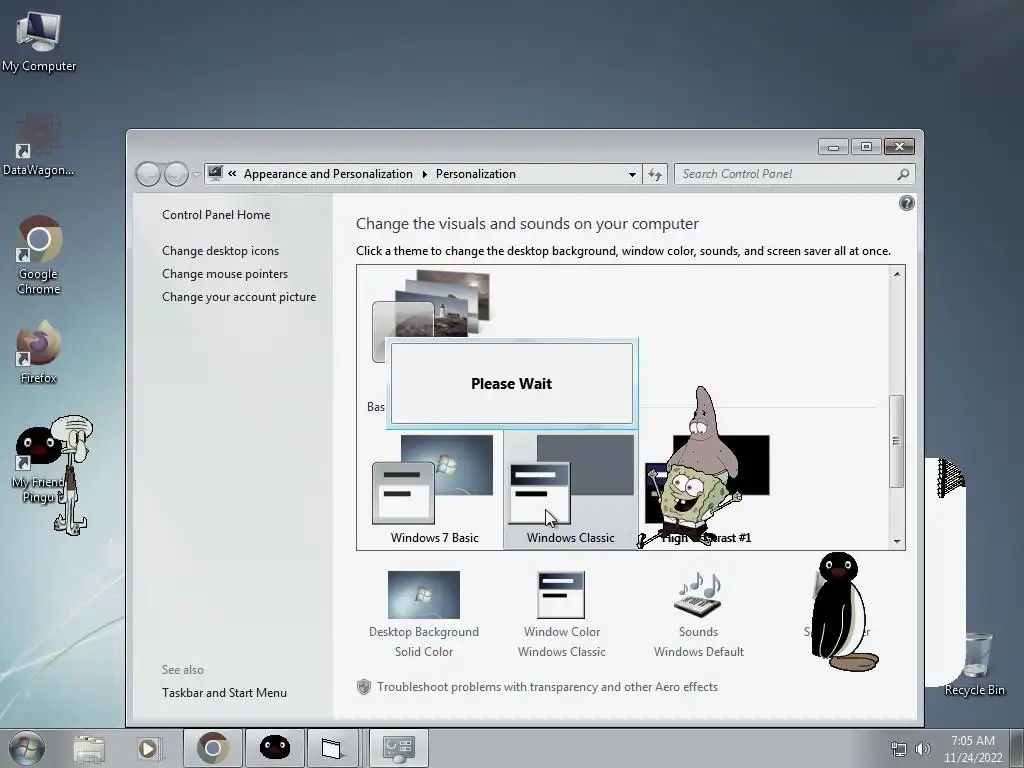1024x768 pixels.
Task: Click the search magnifier in Control Panel
Action: (903, 174)
